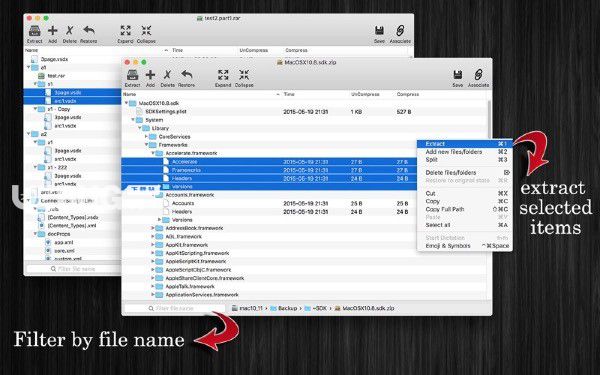Click Expand icon in test2.part1.rar window

(x=125, y=30)
